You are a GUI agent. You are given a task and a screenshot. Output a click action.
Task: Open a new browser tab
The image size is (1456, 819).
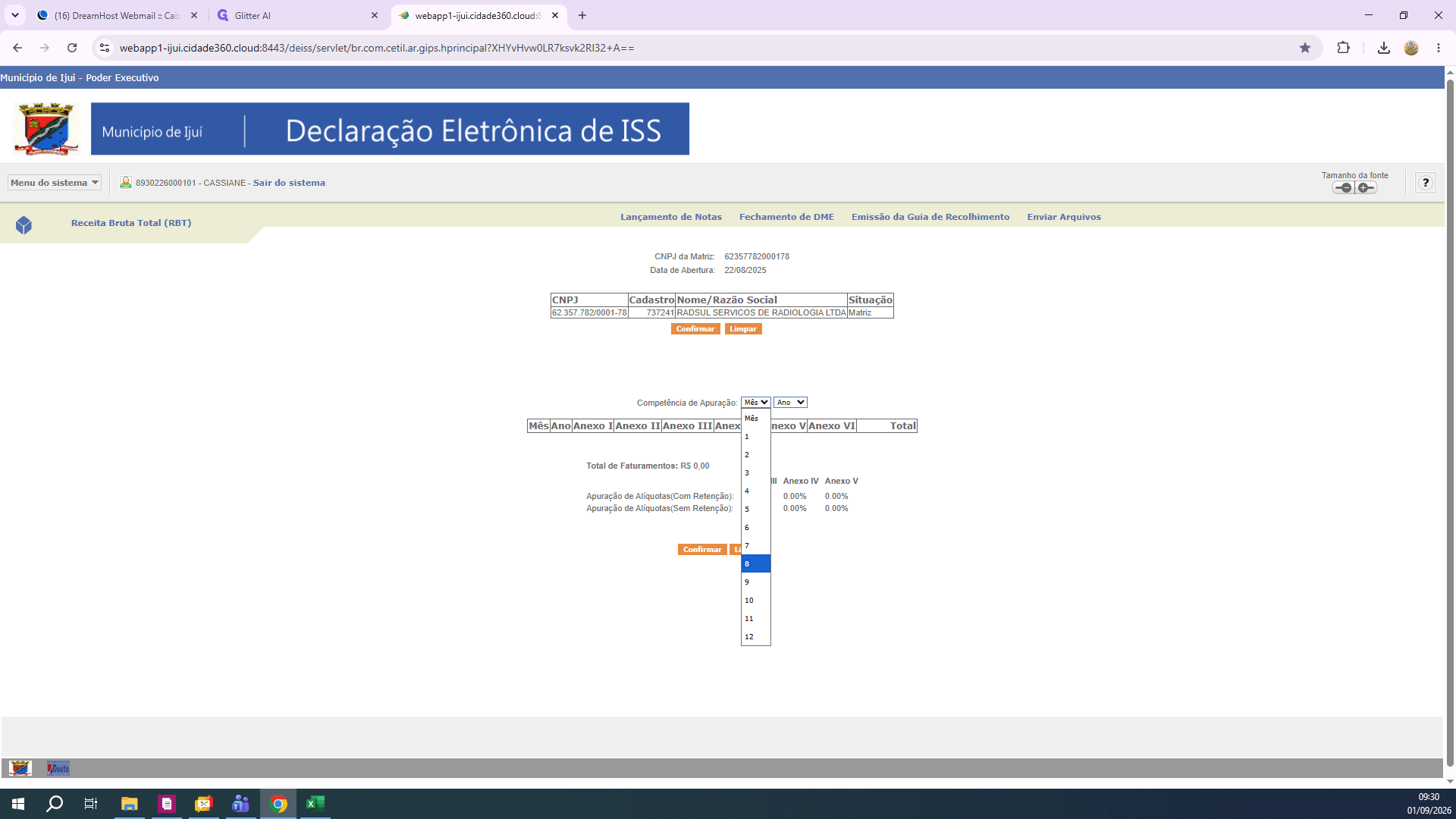pyautogui.click(x=582, y=15)
